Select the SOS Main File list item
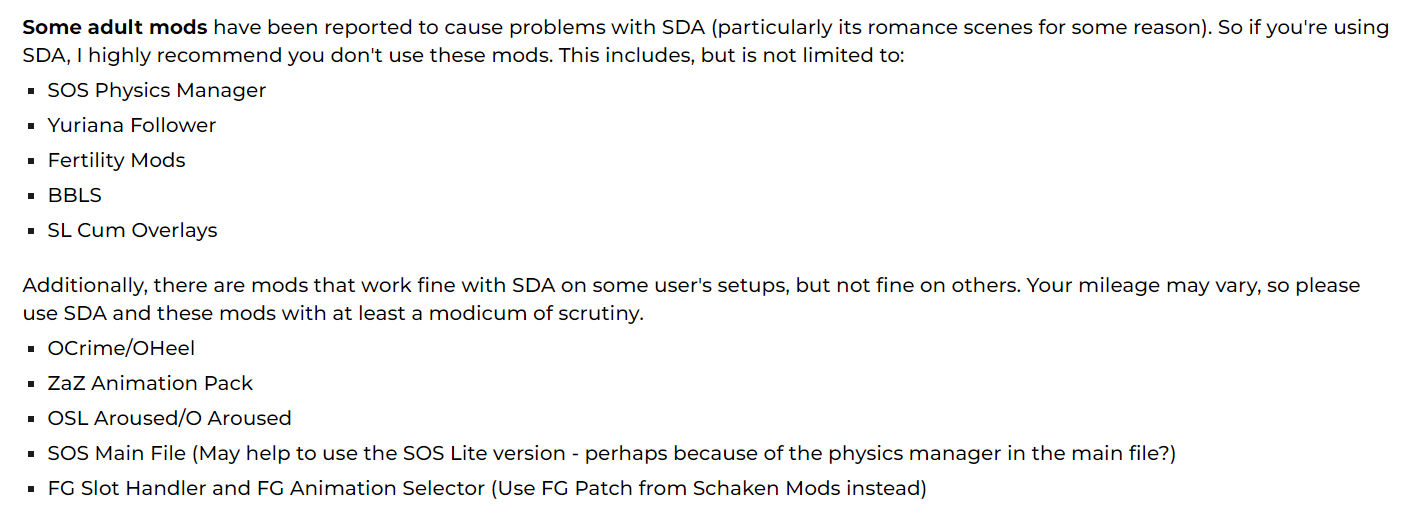Screen dimensions: 1422x511 click(612, 453)
